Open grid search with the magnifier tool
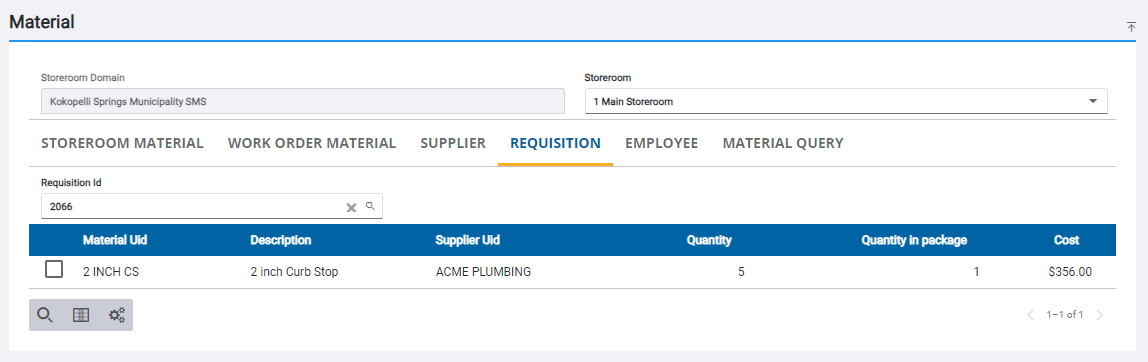This screenshot has width=1148, height=362. [x=45, y=315]
